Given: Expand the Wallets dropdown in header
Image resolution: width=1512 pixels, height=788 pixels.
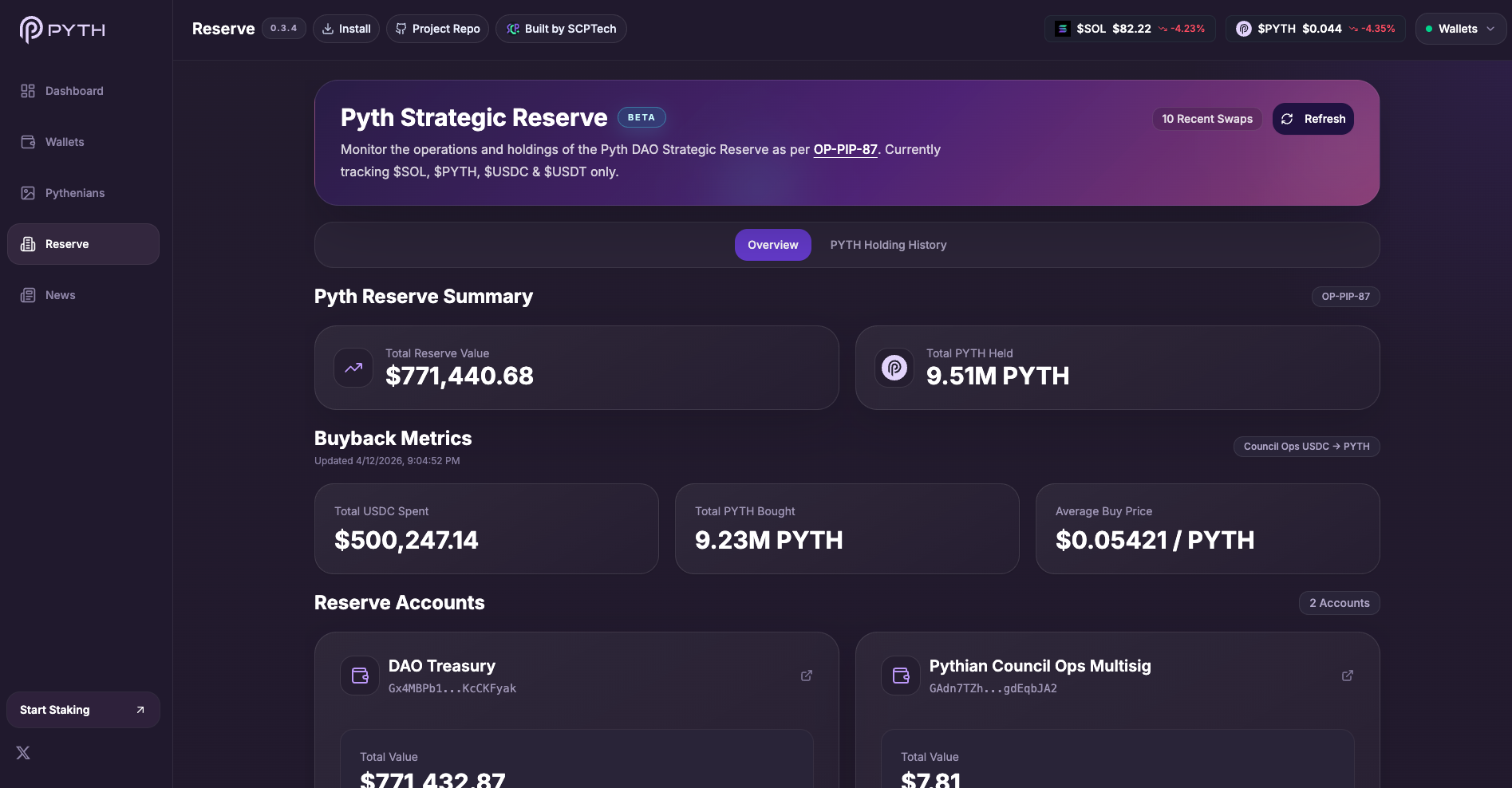Looking at the screenshot, I should 1460,29.
